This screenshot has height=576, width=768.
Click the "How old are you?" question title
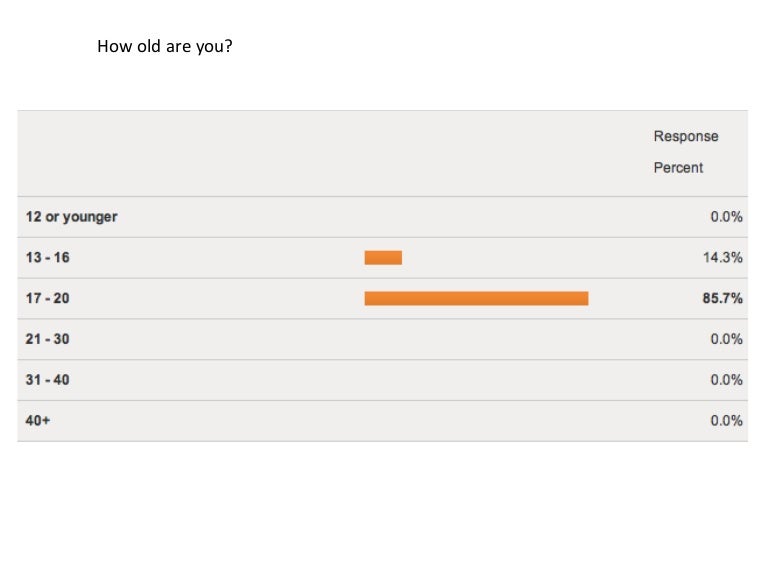(164, 46)
